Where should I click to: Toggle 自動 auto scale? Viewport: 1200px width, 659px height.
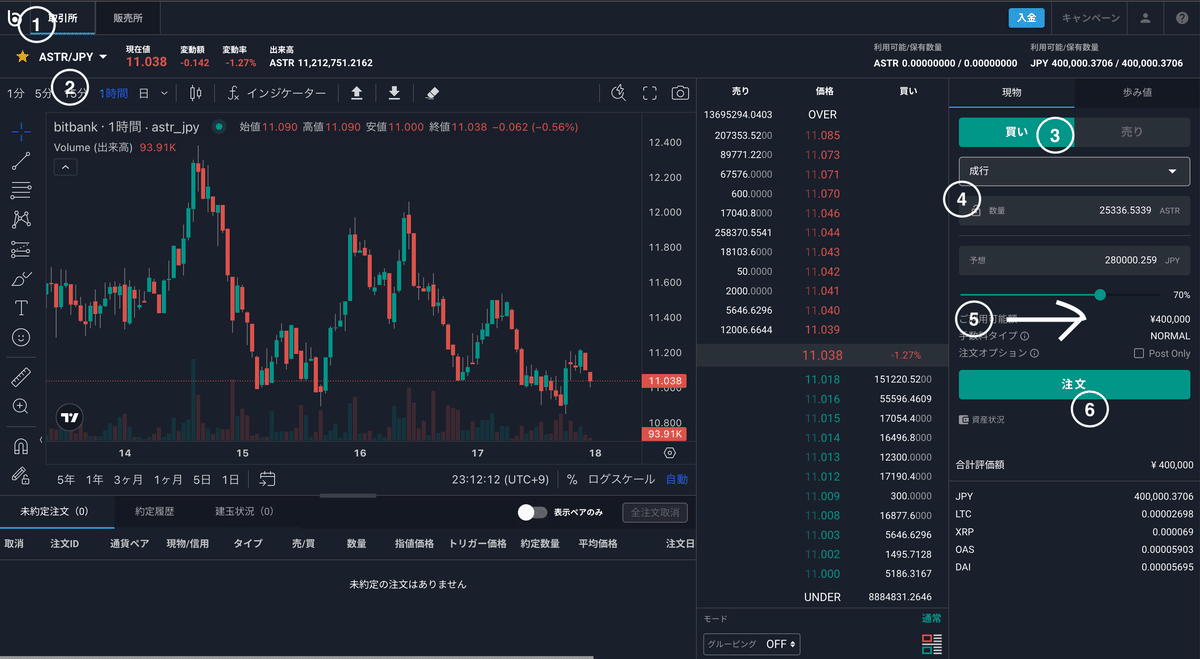point(677,479)
